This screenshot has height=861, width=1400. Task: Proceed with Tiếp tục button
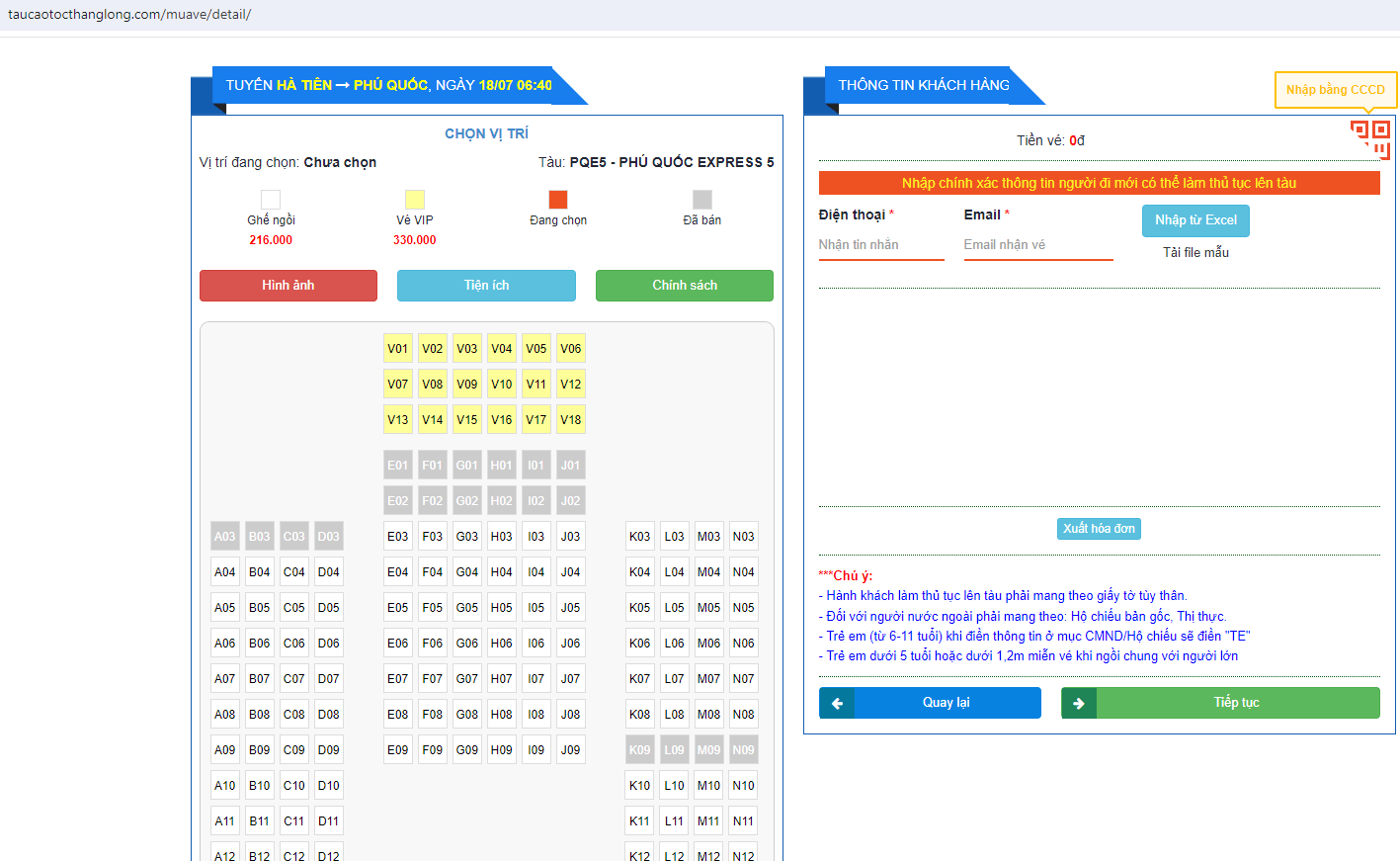(1220, 703)
